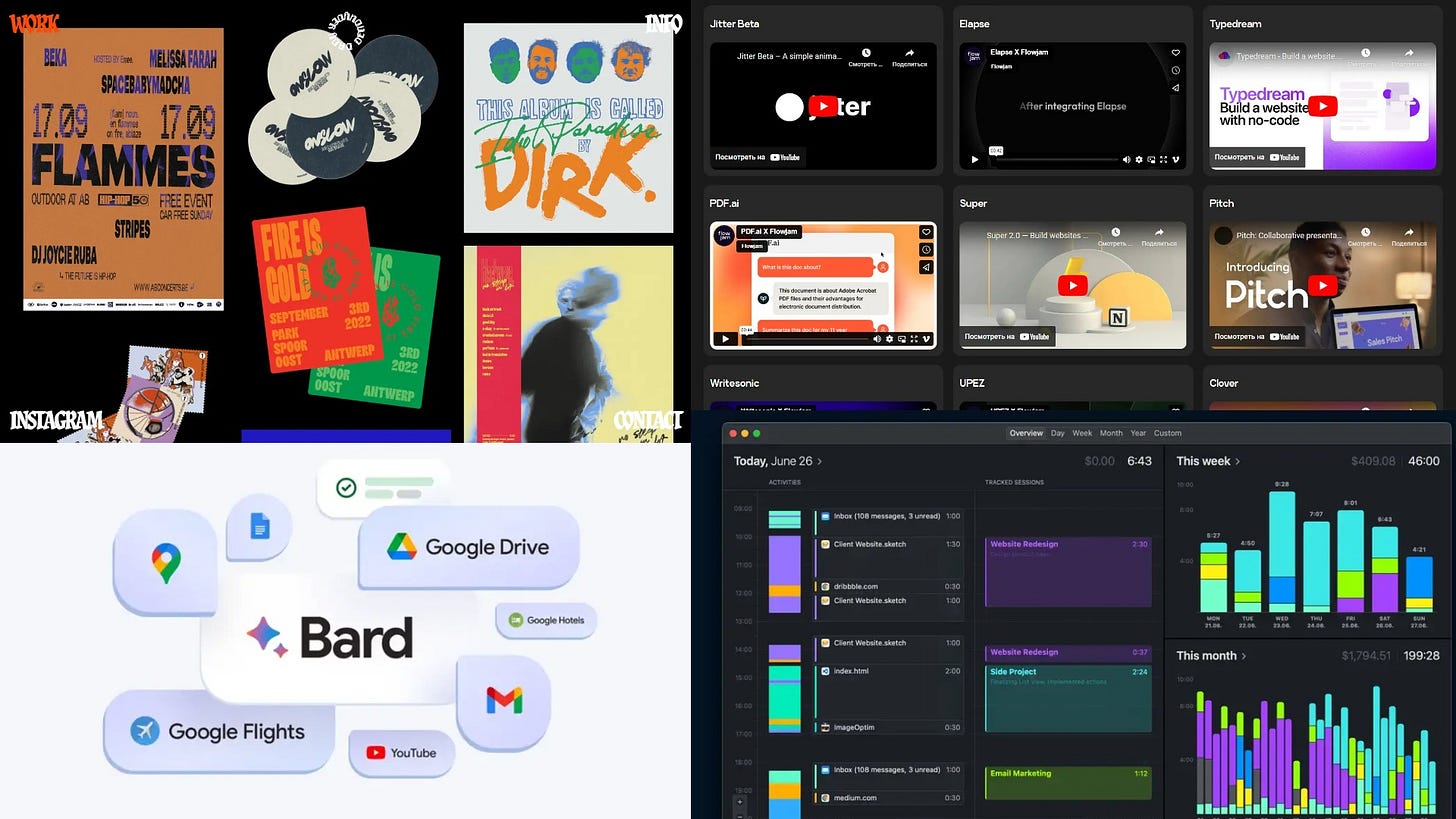Click watch later clock on Pitch video
1456x819 pixels.
(1366, 233)
